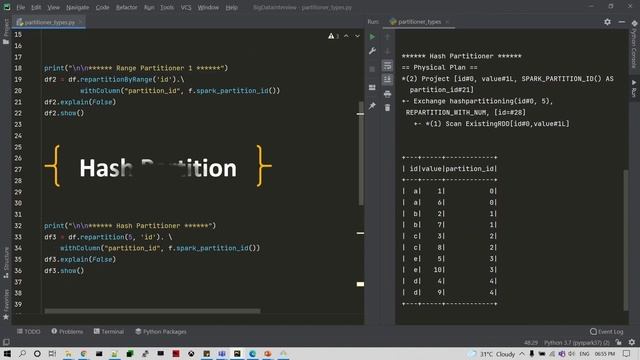Open the Event Log
Image resolution: width=640 pixels, height=360 pixels.
(x=607, y=331)
